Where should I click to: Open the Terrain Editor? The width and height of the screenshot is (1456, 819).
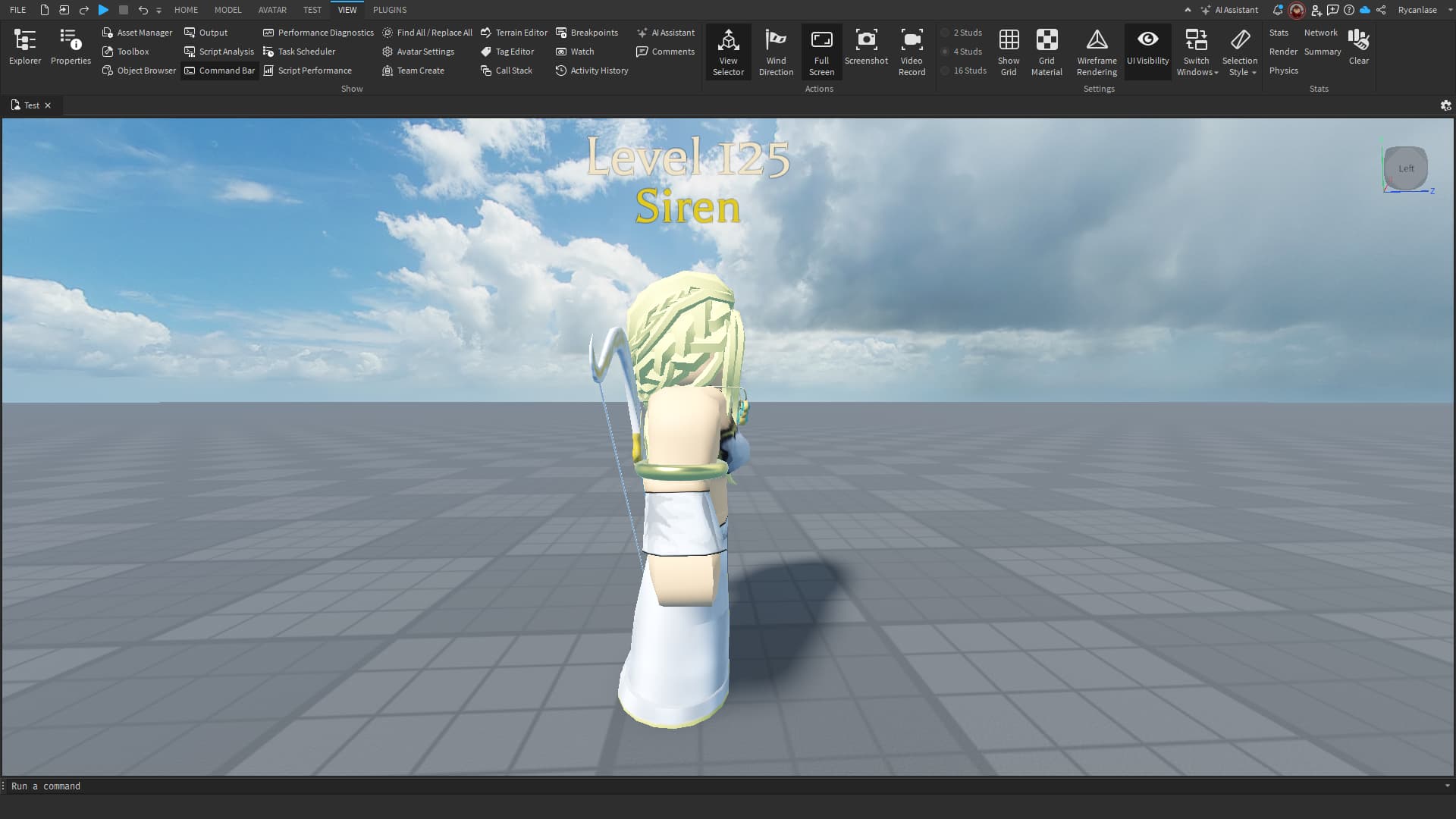point(514,33)
